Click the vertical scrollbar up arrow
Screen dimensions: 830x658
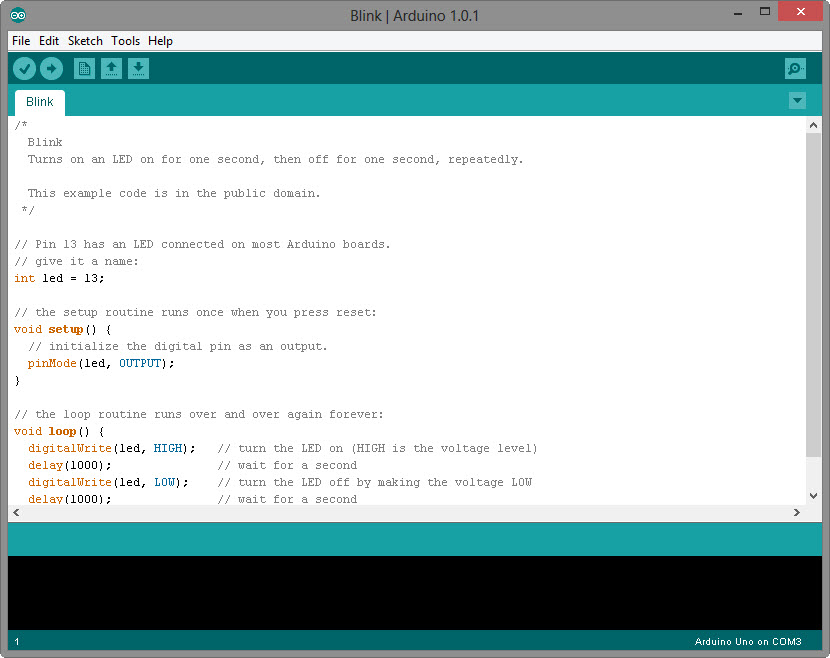tap(813, 125)
